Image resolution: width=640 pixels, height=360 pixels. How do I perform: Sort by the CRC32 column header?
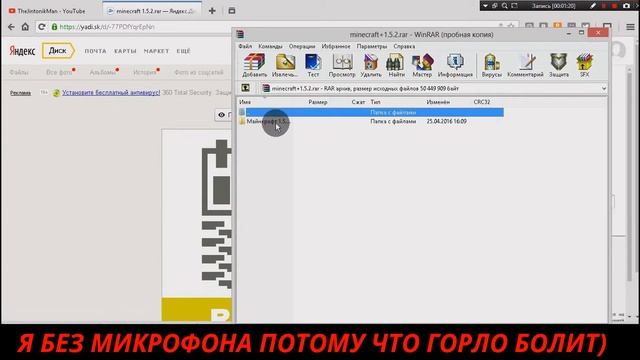[482, 102]
